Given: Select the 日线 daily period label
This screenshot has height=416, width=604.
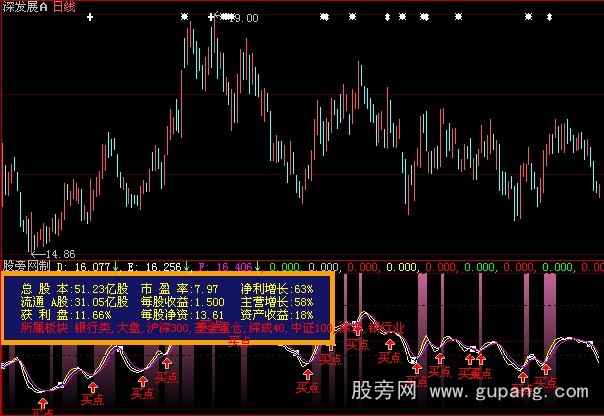Looking at the screenshot, I should click(x=64, y=6).
